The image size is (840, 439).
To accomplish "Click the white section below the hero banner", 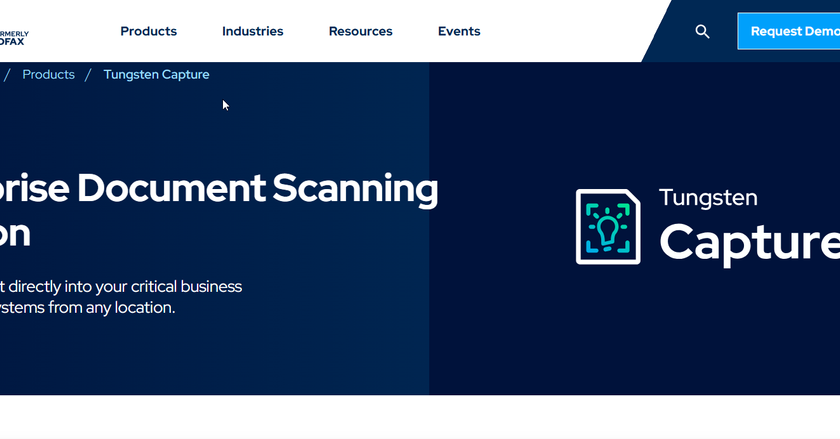I will point(420,416).
